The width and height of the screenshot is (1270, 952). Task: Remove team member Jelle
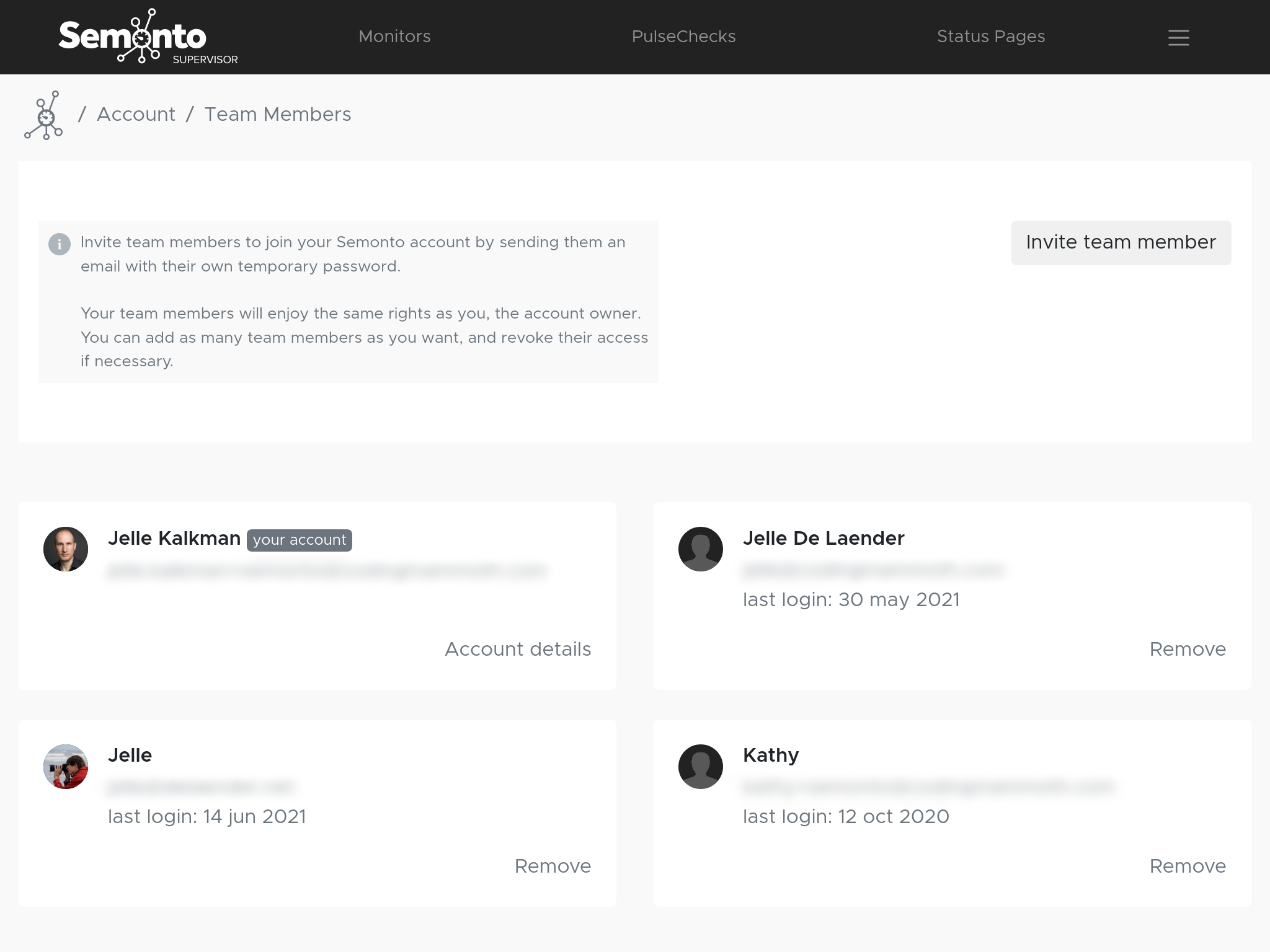[x=553, y=866]
